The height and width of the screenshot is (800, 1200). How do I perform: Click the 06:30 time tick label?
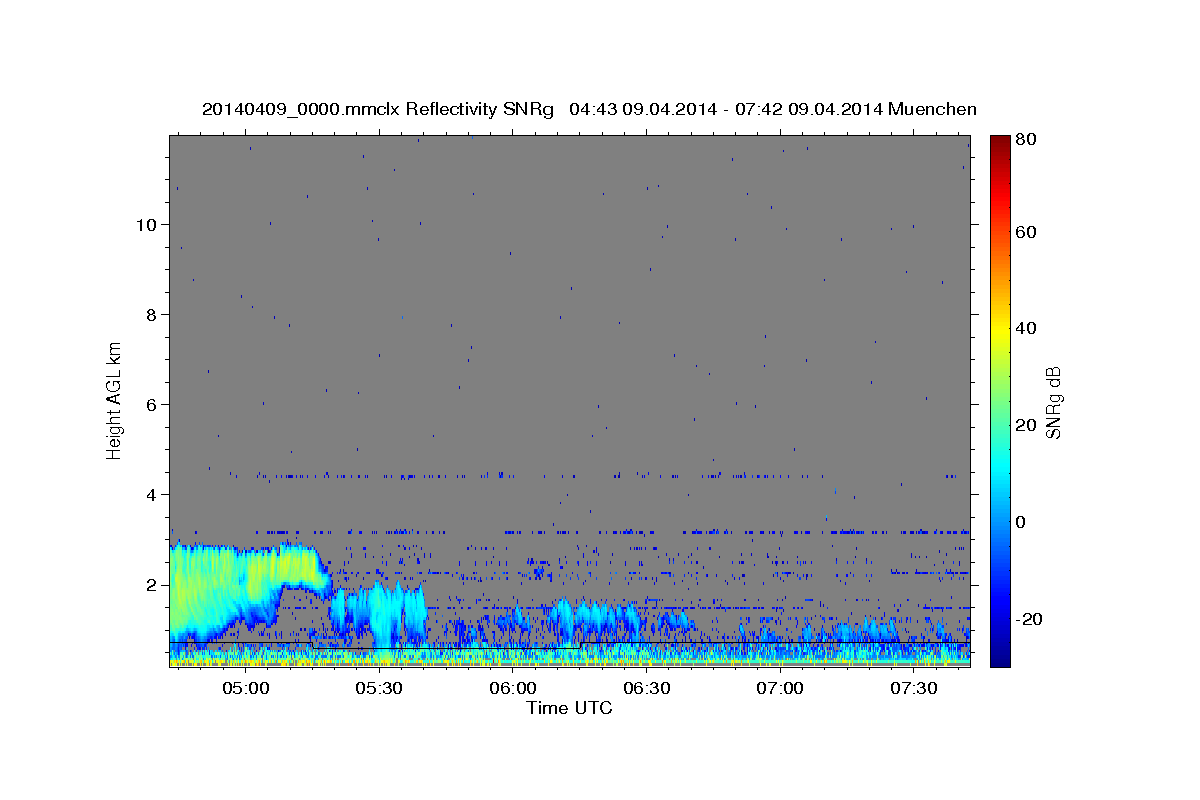click(646, 689)
